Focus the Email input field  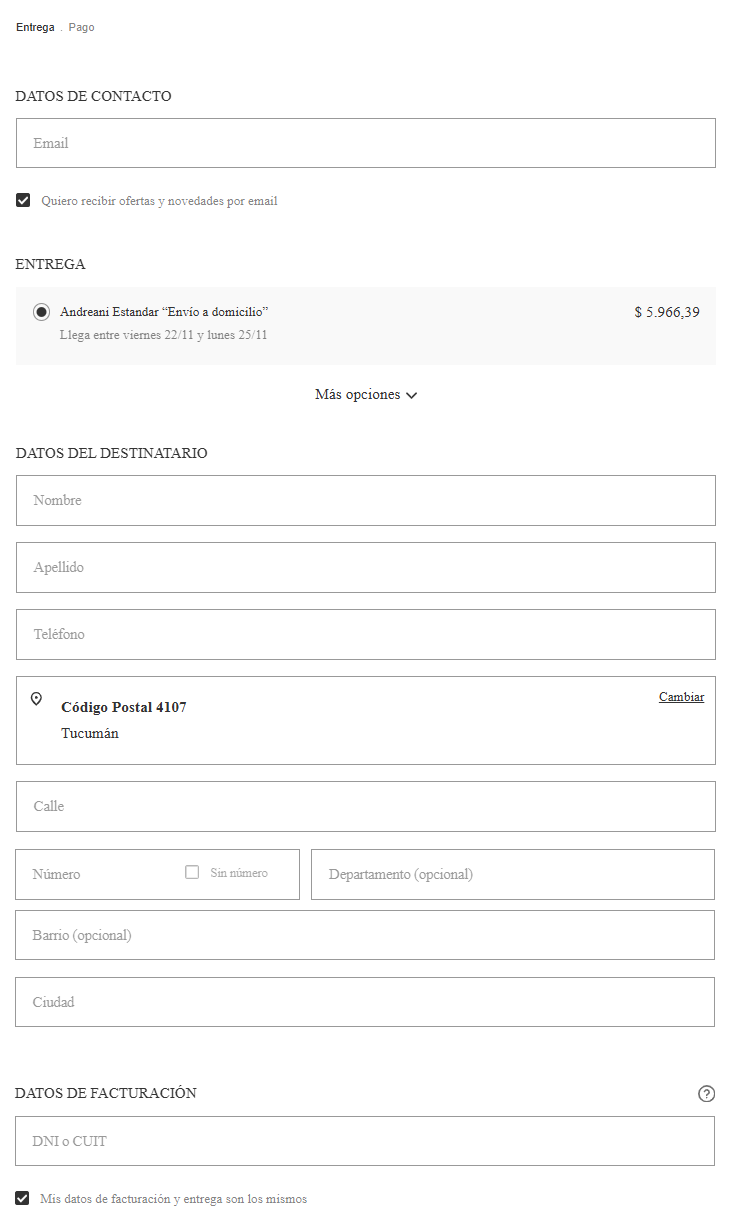click(366, 143)
